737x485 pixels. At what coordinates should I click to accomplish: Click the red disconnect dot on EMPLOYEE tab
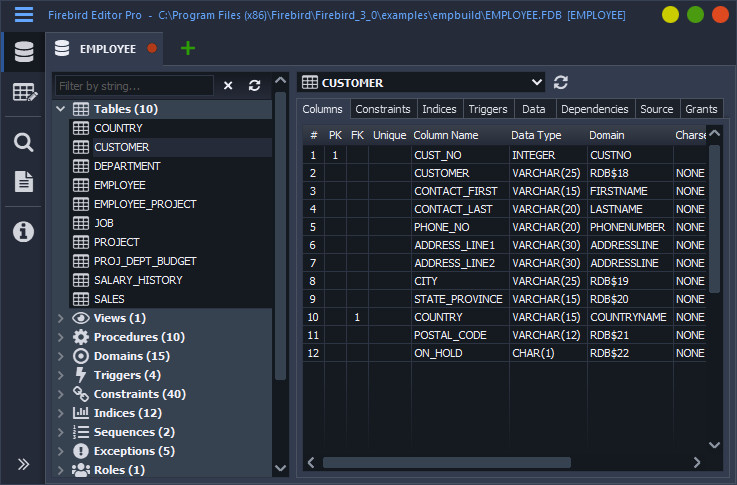(152, 48)
